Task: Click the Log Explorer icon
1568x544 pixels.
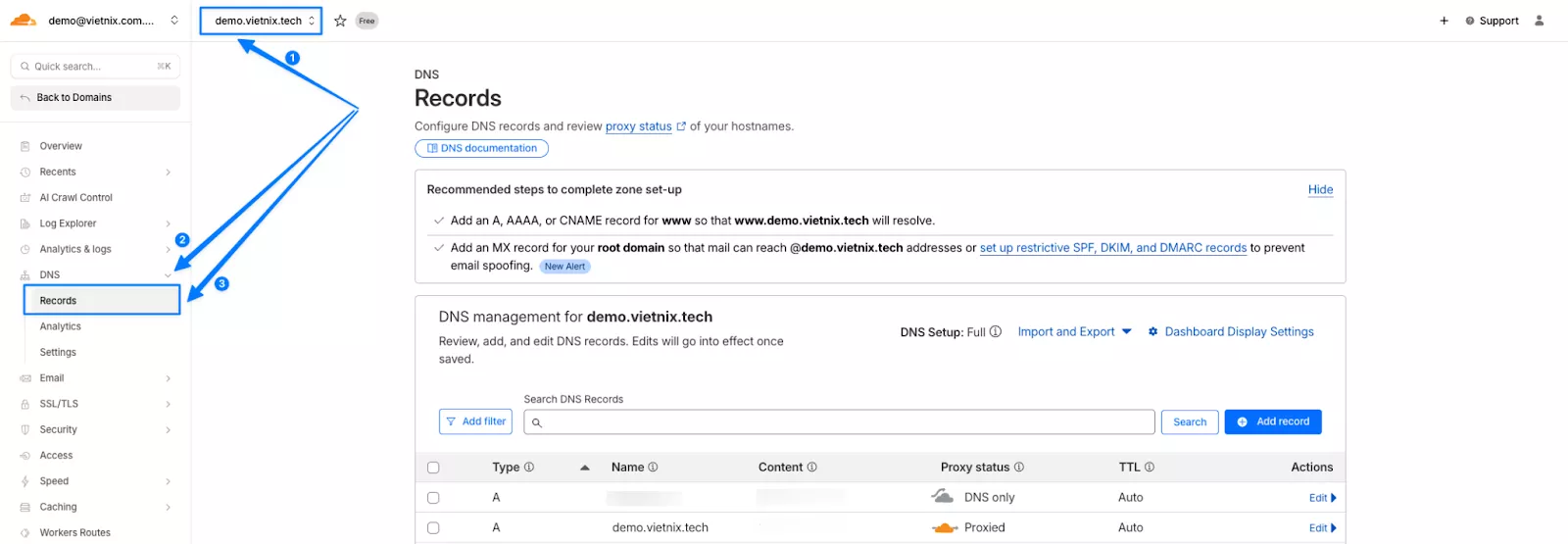Action: pos(25,223)
